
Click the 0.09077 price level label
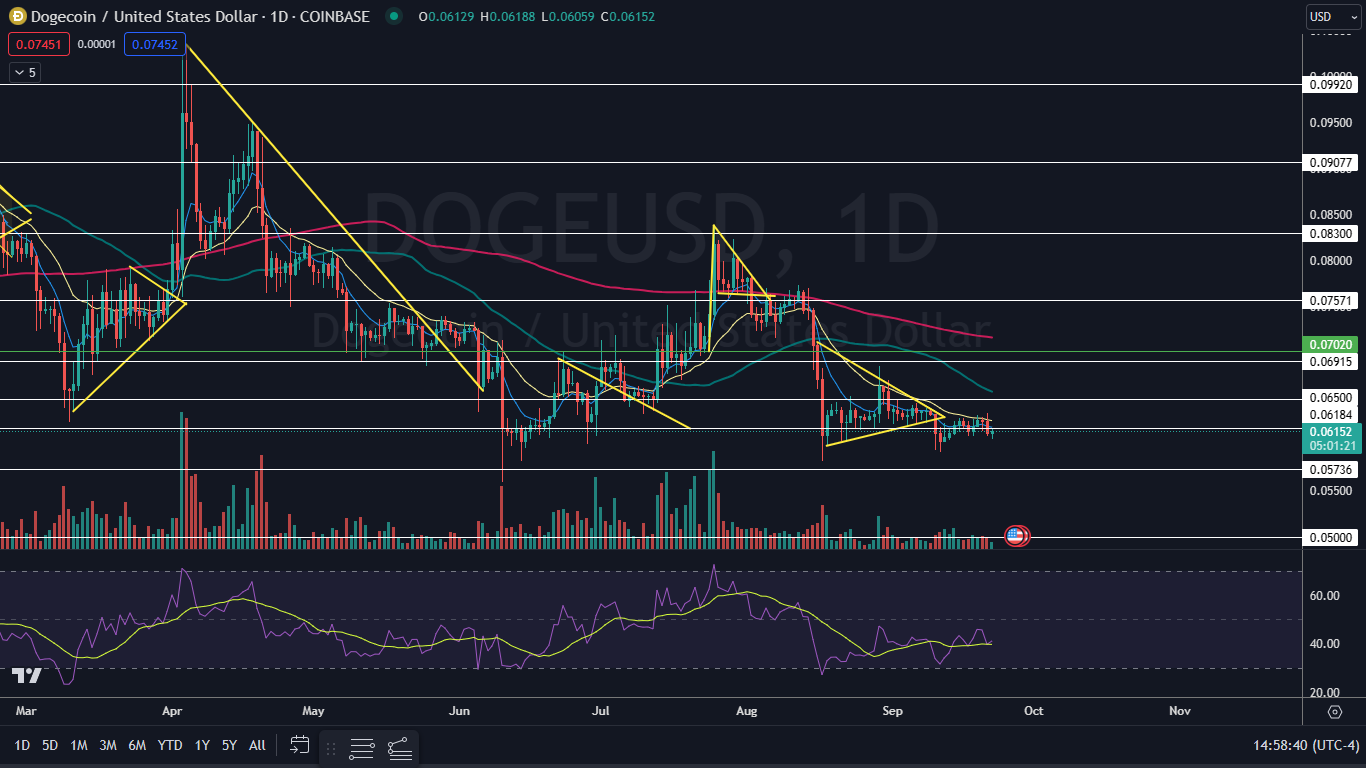pyautogui.click(x=1332, y=161)
